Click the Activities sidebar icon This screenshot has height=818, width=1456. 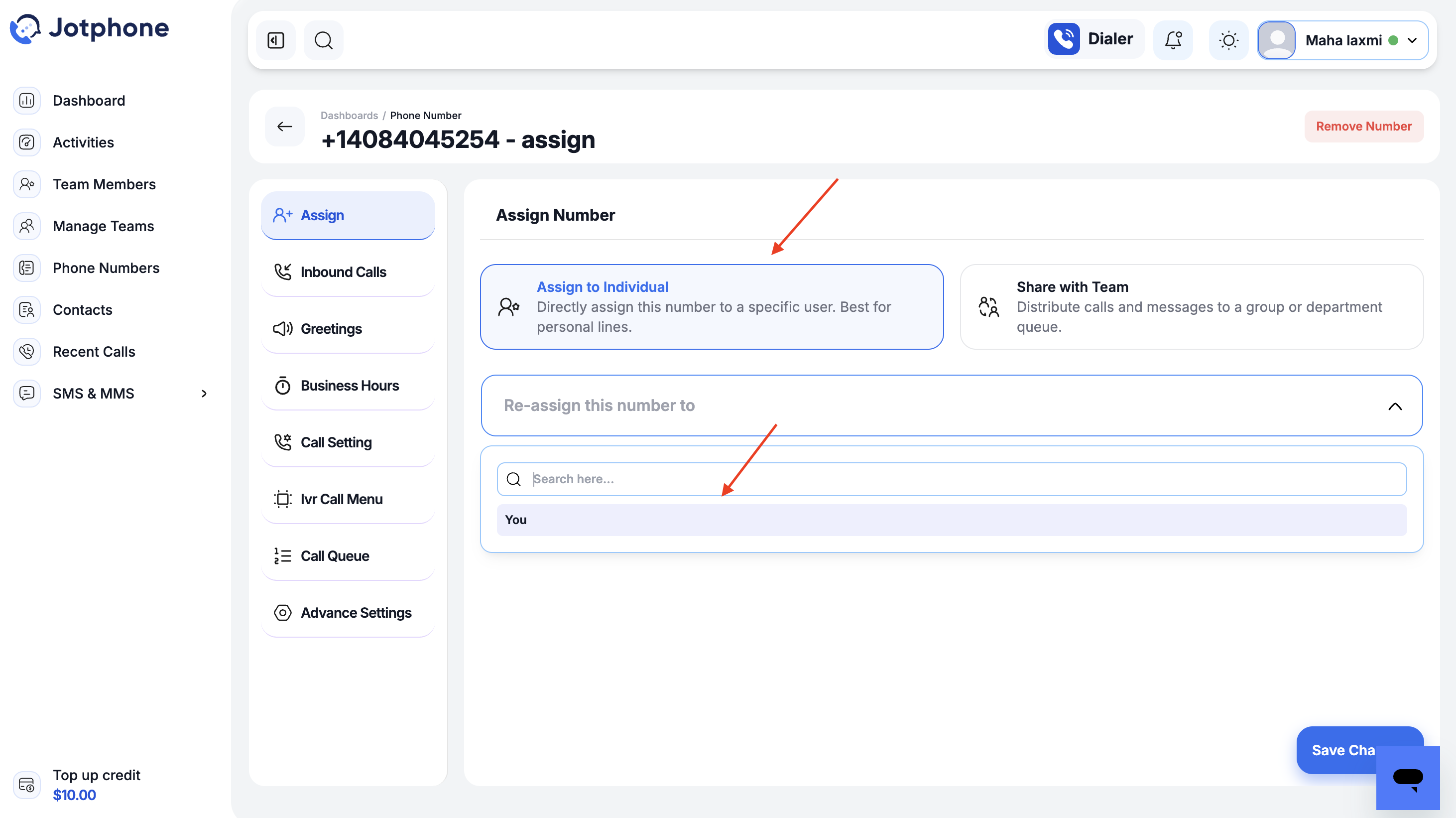[26, 142]
